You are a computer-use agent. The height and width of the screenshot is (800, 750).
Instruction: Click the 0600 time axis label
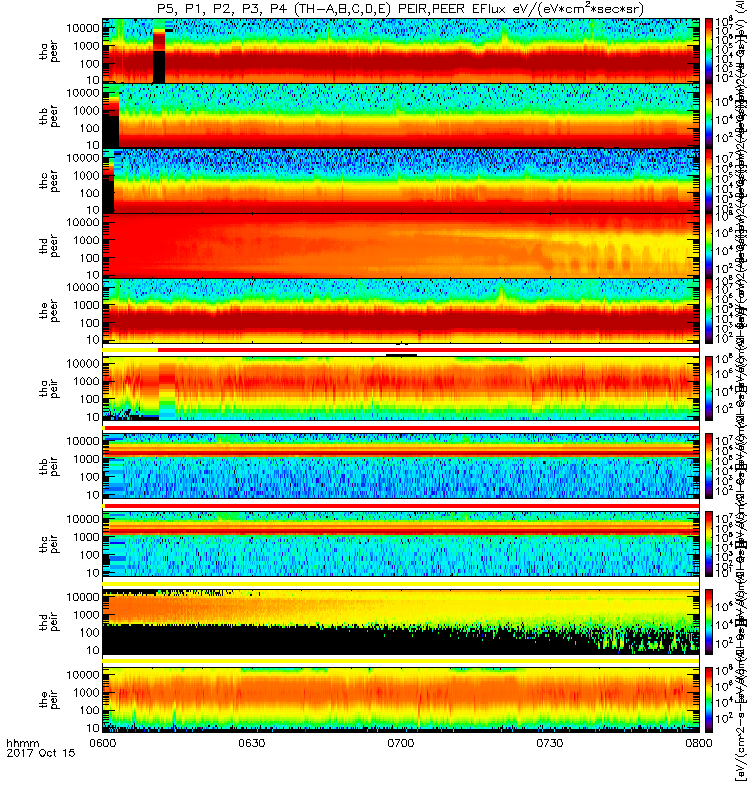tap(103, 743)
